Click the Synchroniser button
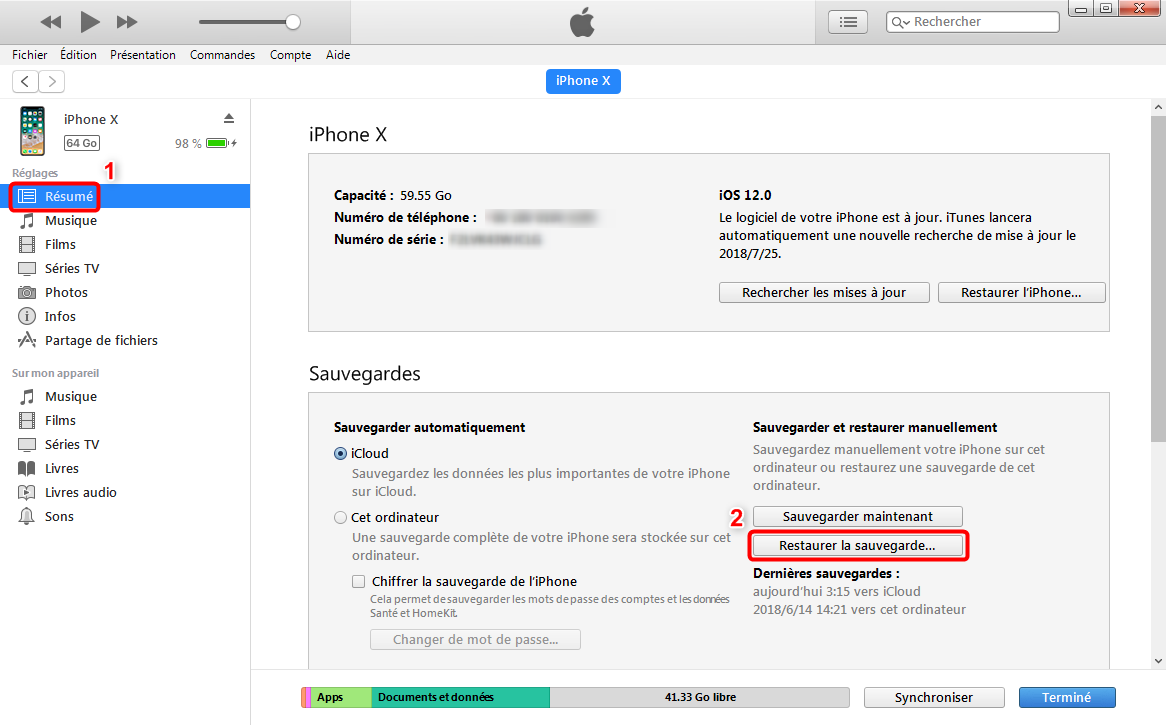This screenshot has width=1166, height=725. click(934, 697)
